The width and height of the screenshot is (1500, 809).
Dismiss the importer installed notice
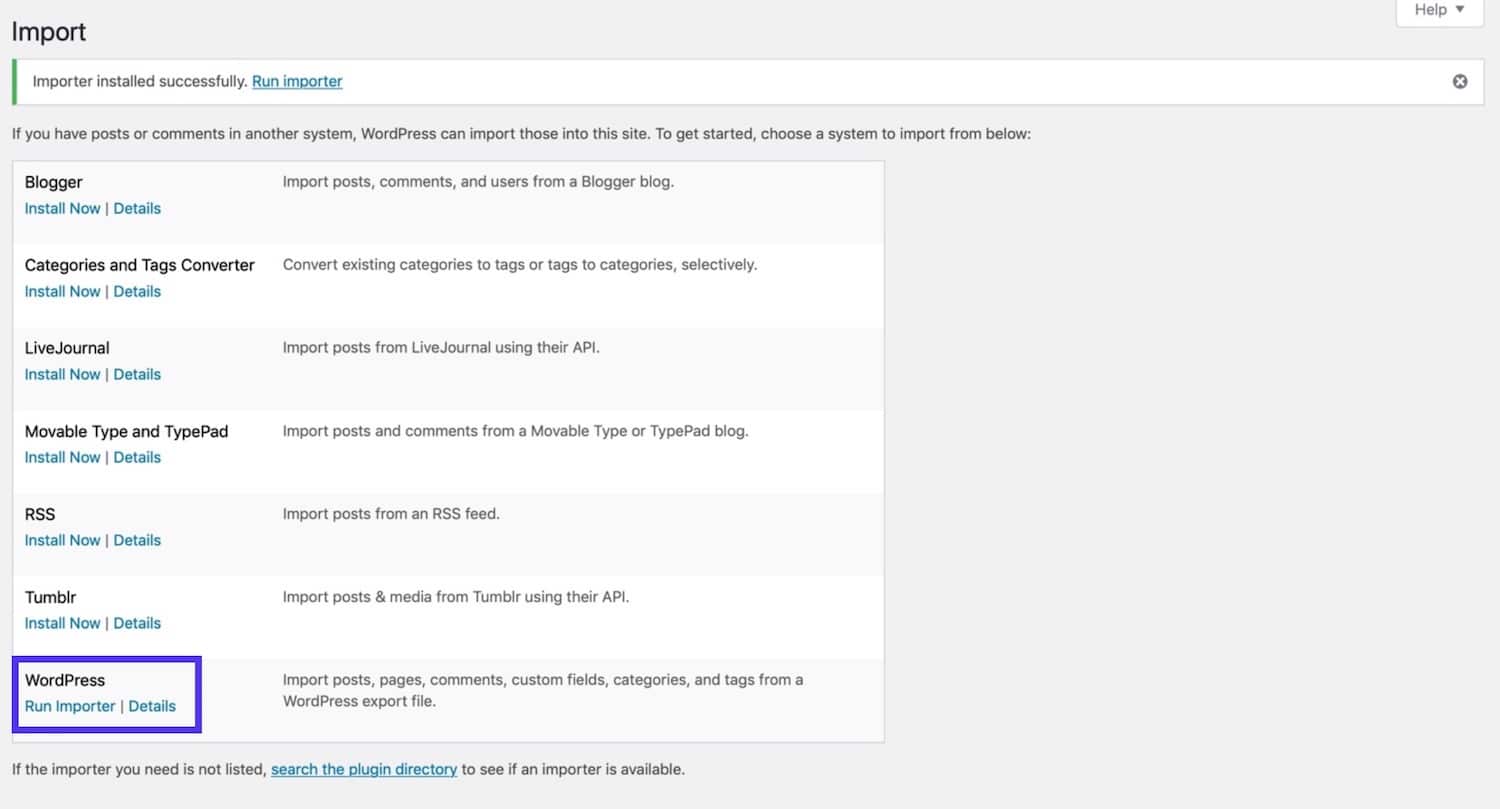[1460, 82]
